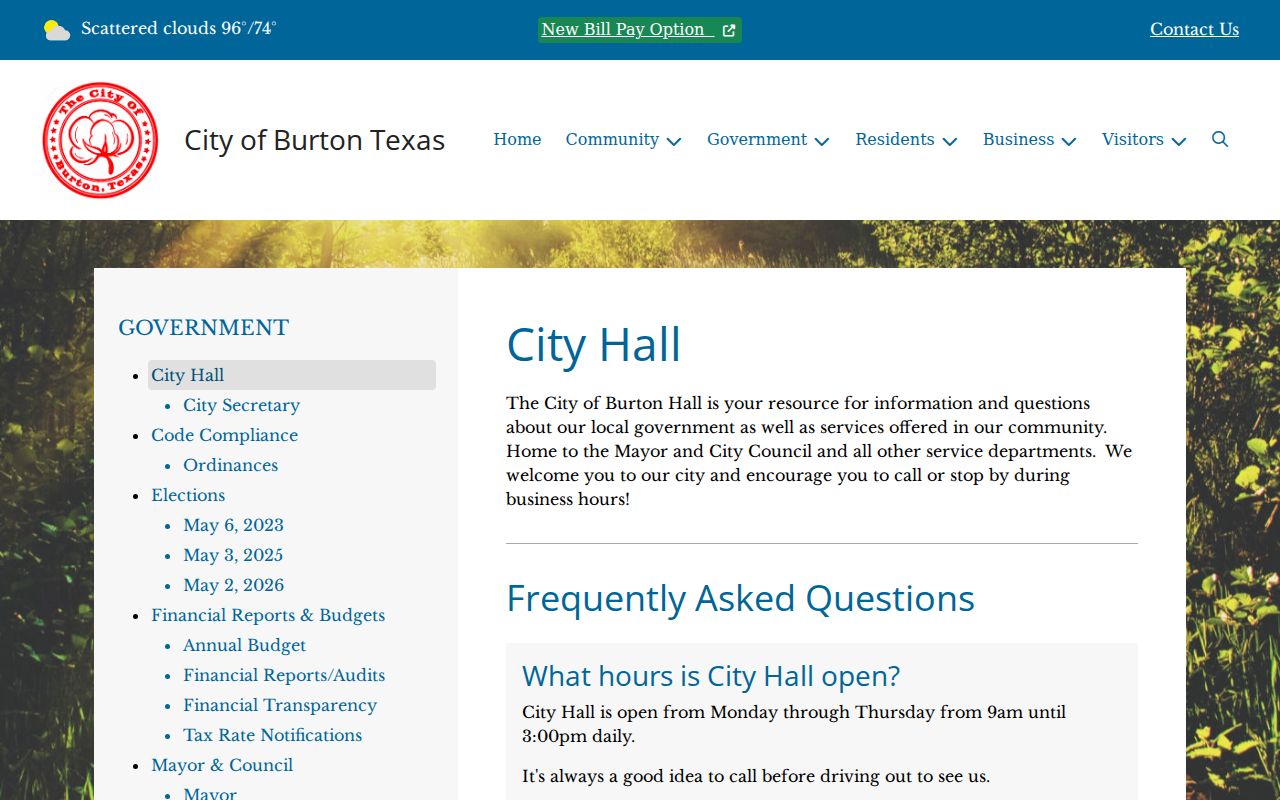Click external link icon on New Bill Pay
The height and width of the screenshot is (800, 1280).
click(729, 30)
